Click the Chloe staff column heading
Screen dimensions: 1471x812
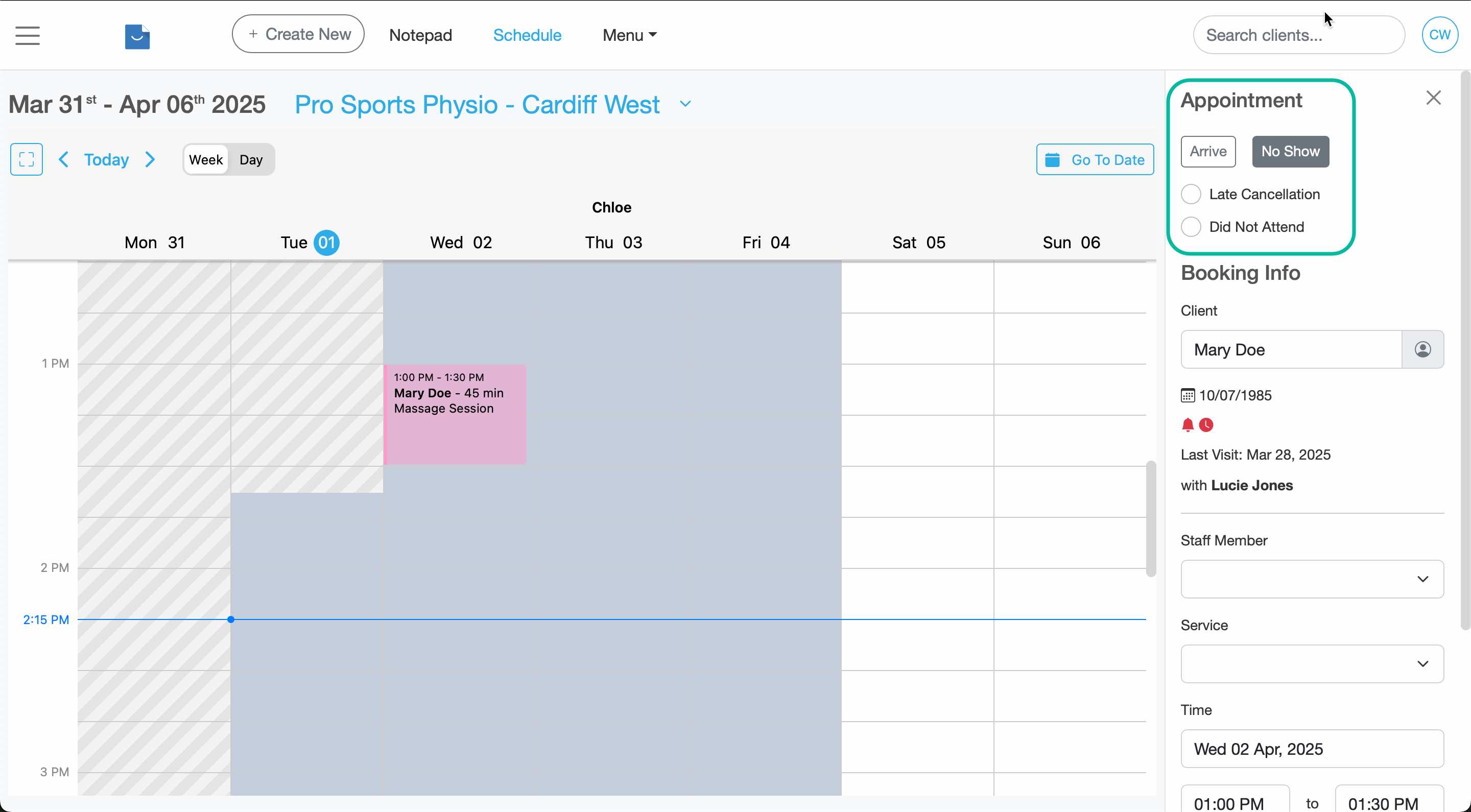611,207
